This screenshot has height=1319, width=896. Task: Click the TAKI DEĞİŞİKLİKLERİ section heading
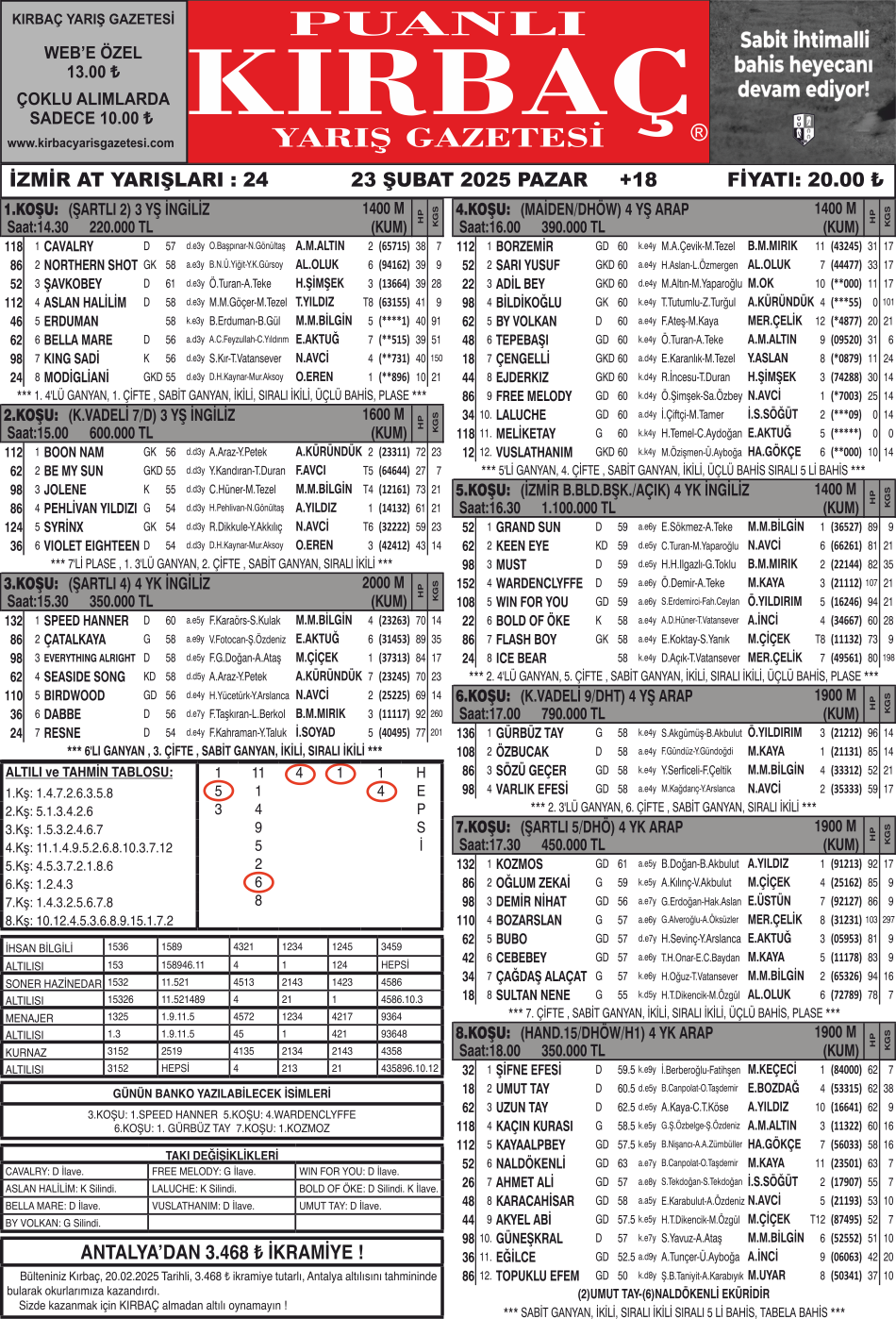222,1155
